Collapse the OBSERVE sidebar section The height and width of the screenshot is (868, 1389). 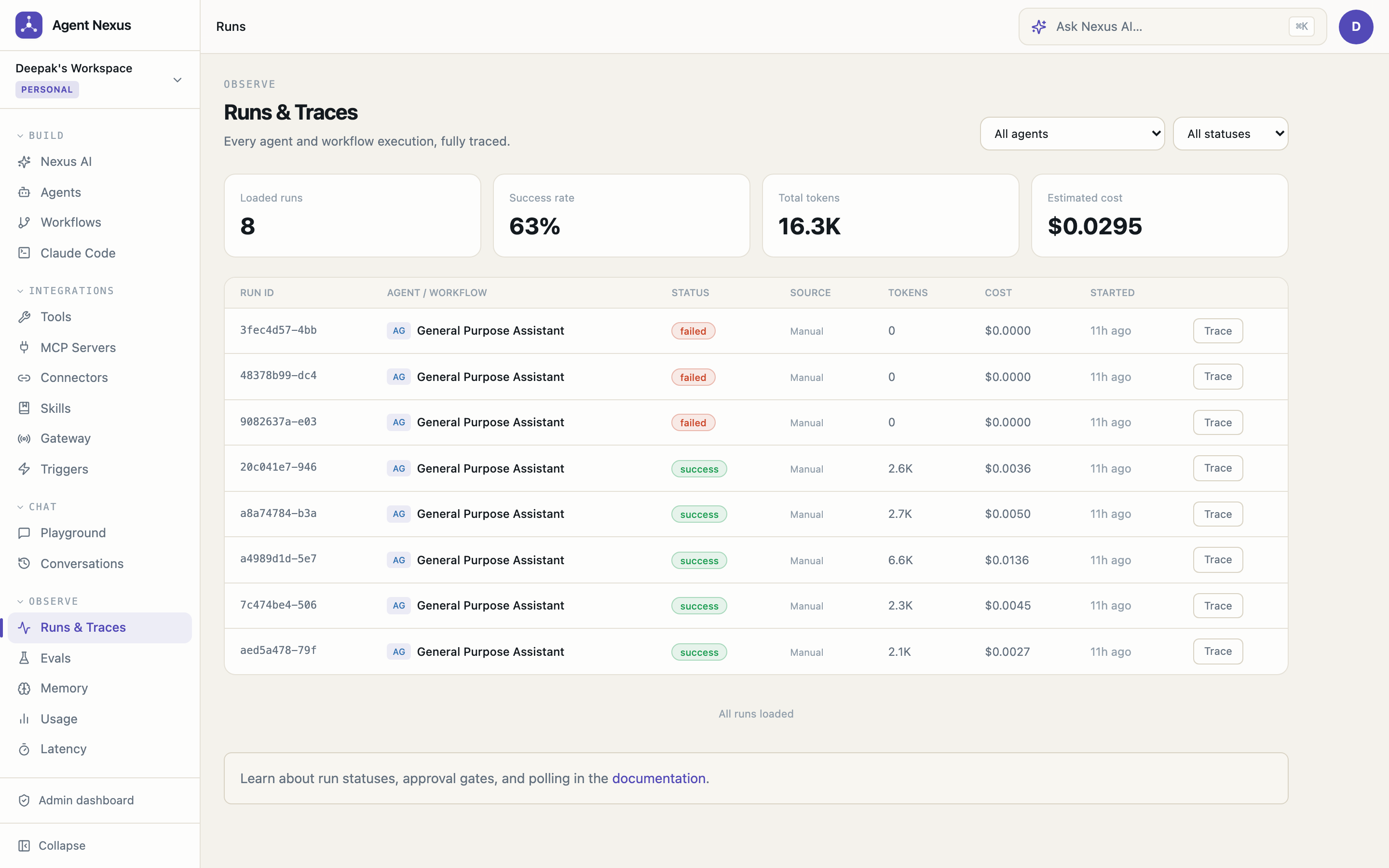pos(48,602)
